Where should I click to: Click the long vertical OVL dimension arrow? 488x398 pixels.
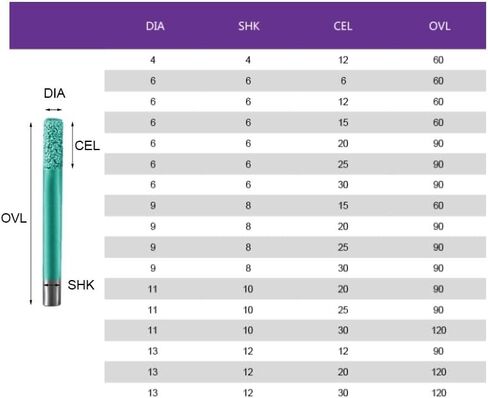click(x=31, y=213)
